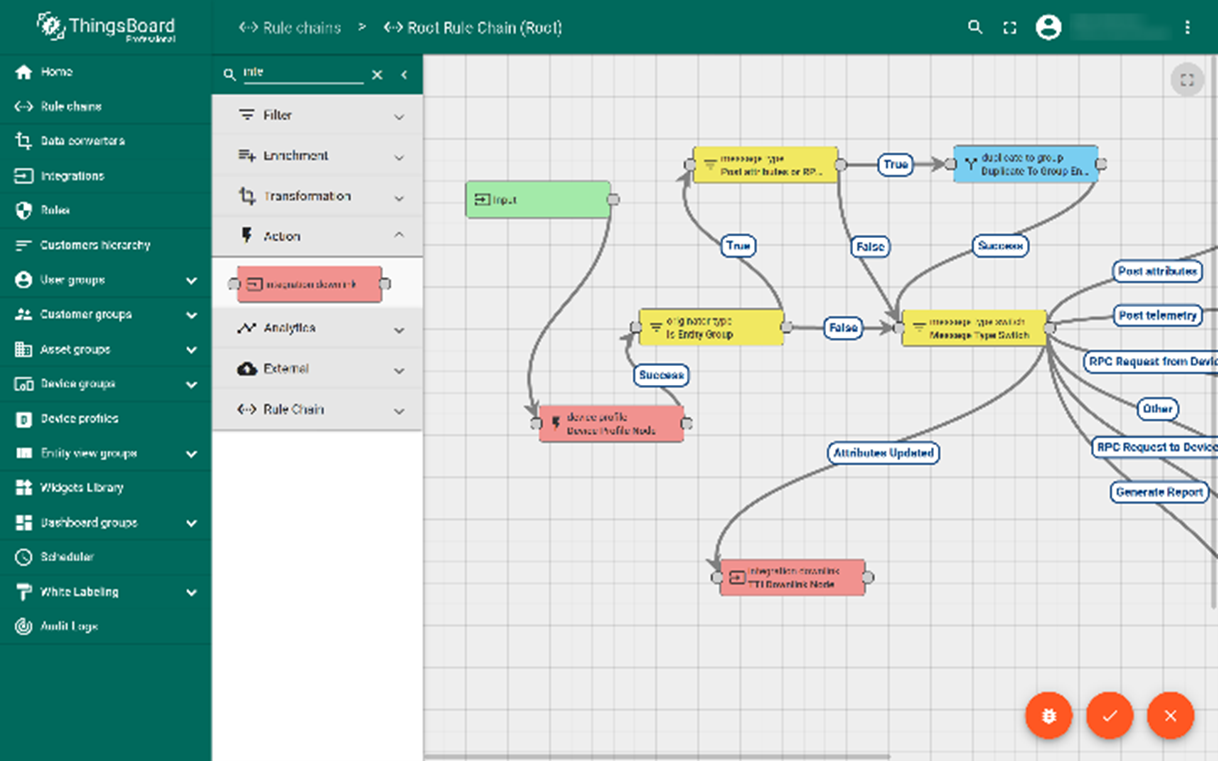1218x761 pixels.
Task: Open the three-dot menu in header
Action: (1187, 28)
